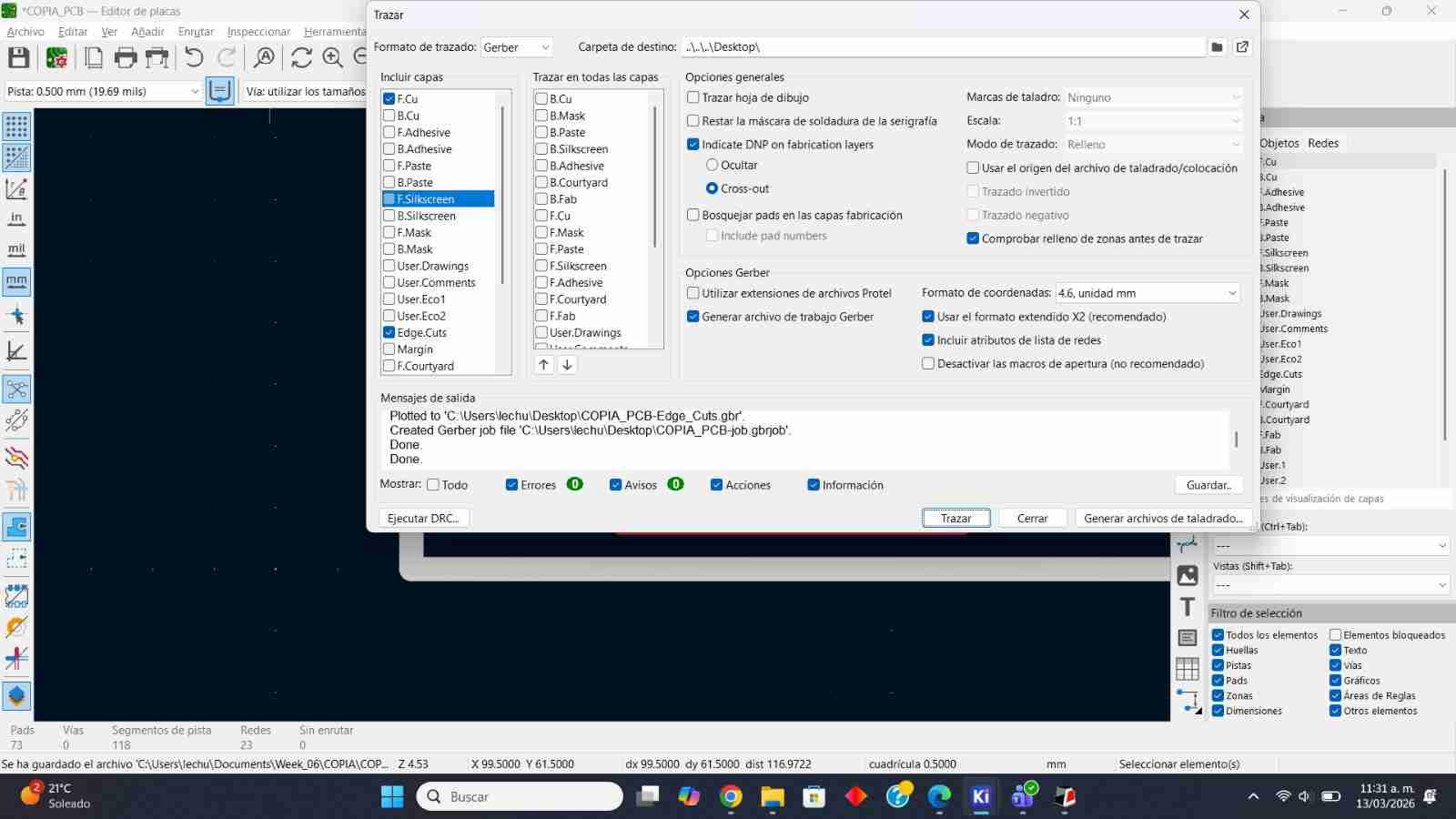Image resolution: width=1456 pixels, height=819 pixels.
Task: Select the Ocultar radio option
Action: [713, 165]
